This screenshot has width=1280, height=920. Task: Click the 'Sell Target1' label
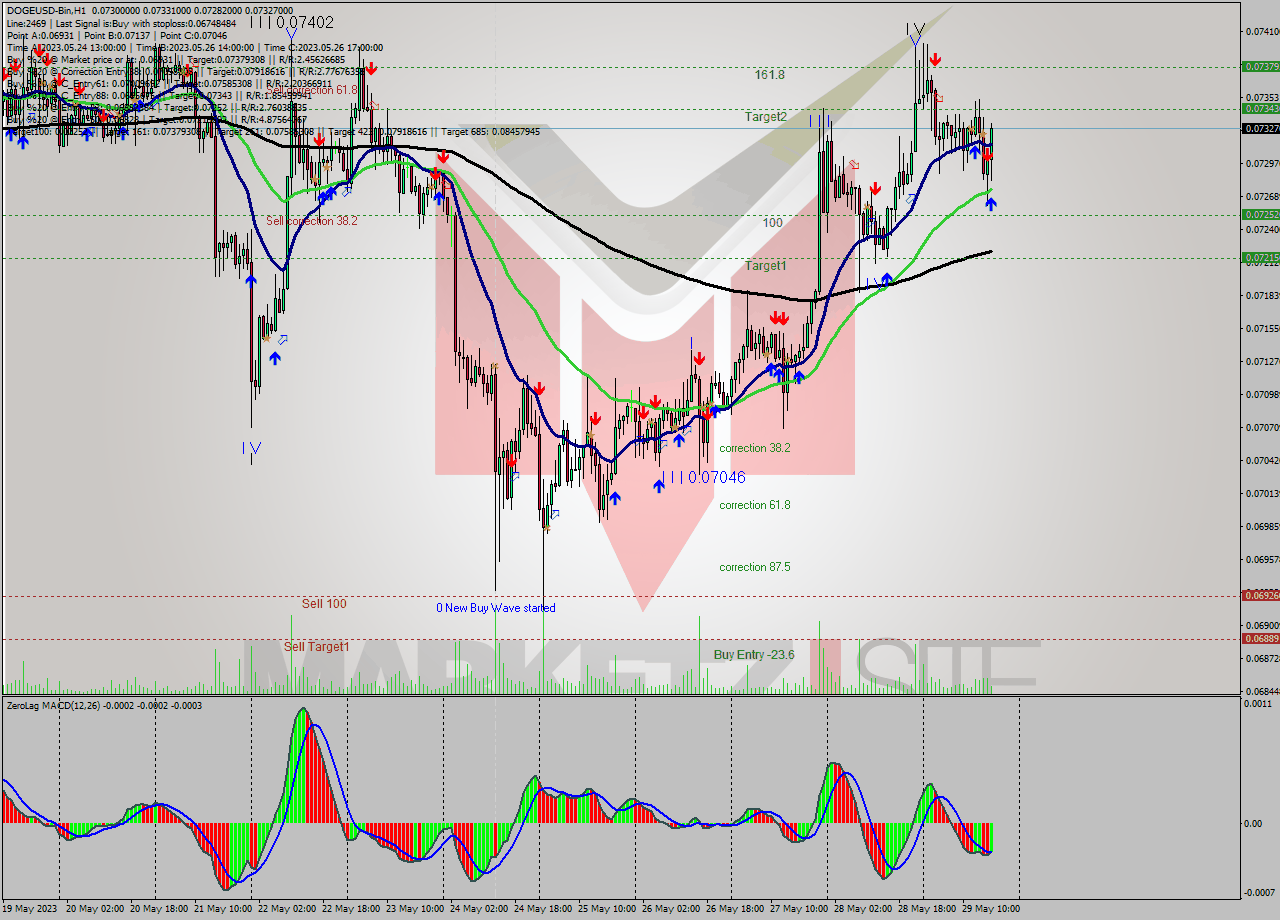coord(317,646)
